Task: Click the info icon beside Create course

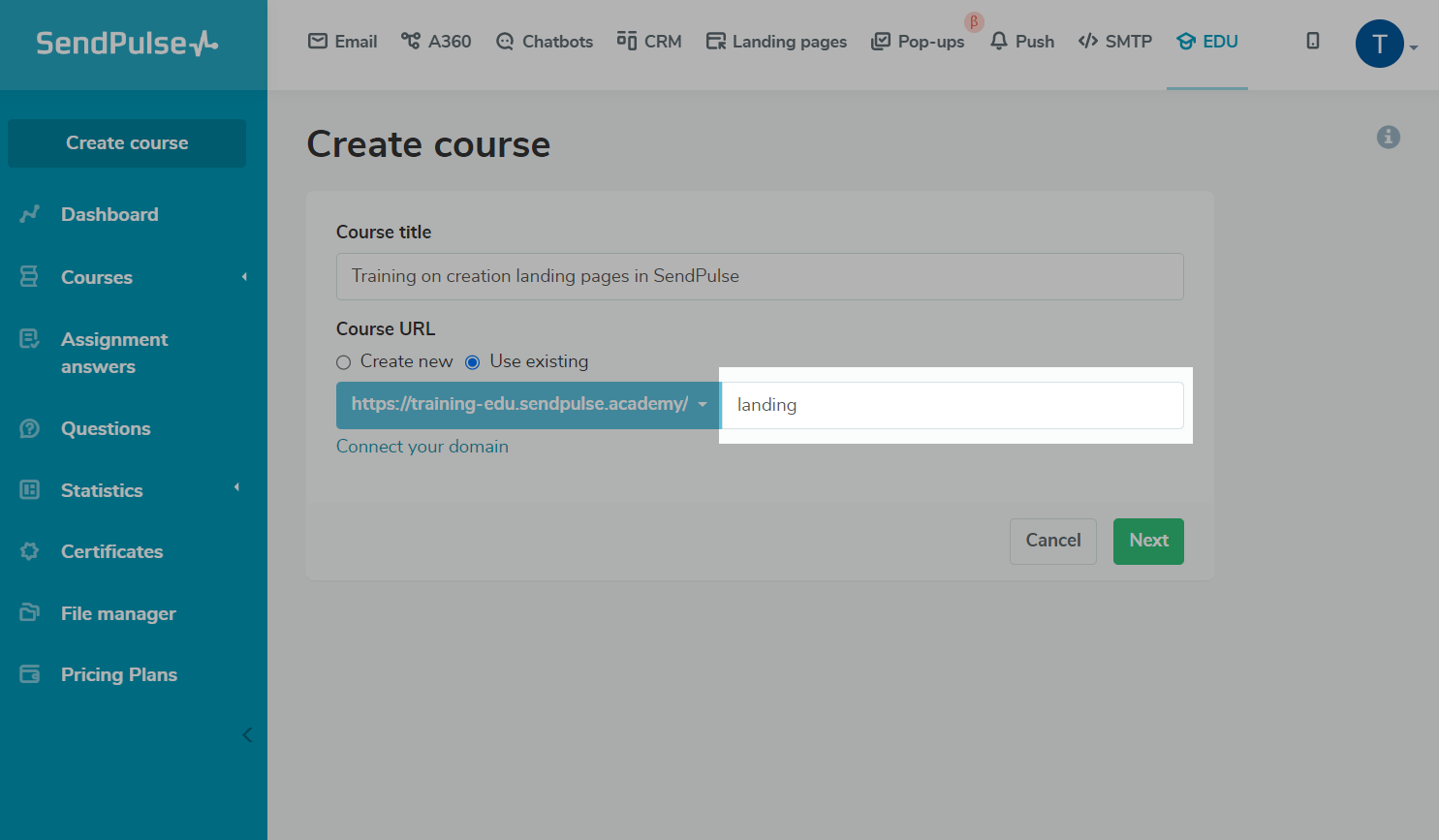Action: (1388, 138)
